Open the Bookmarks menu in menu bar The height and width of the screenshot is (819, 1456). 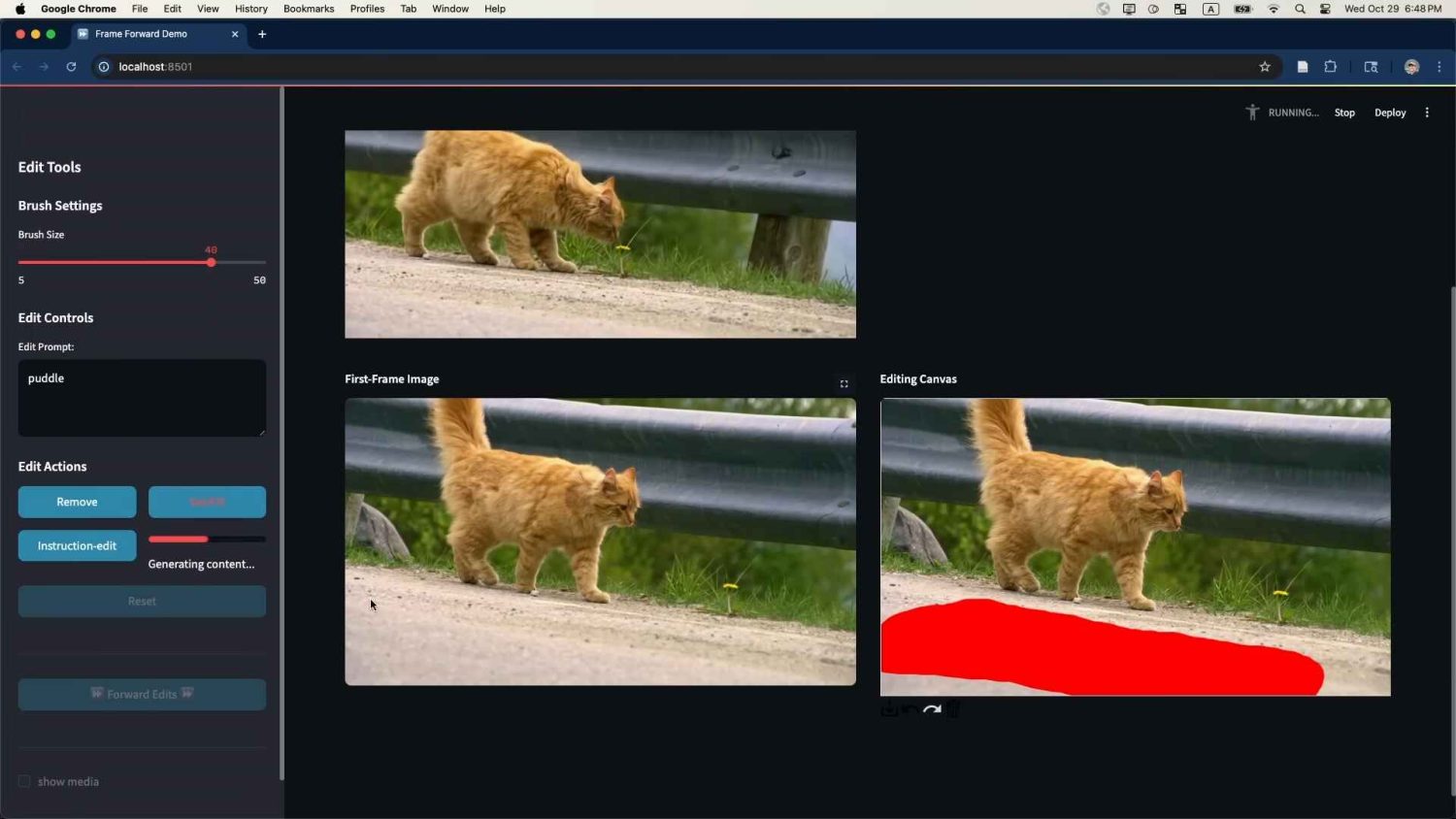pyautogui.click(x=309, y=9)
